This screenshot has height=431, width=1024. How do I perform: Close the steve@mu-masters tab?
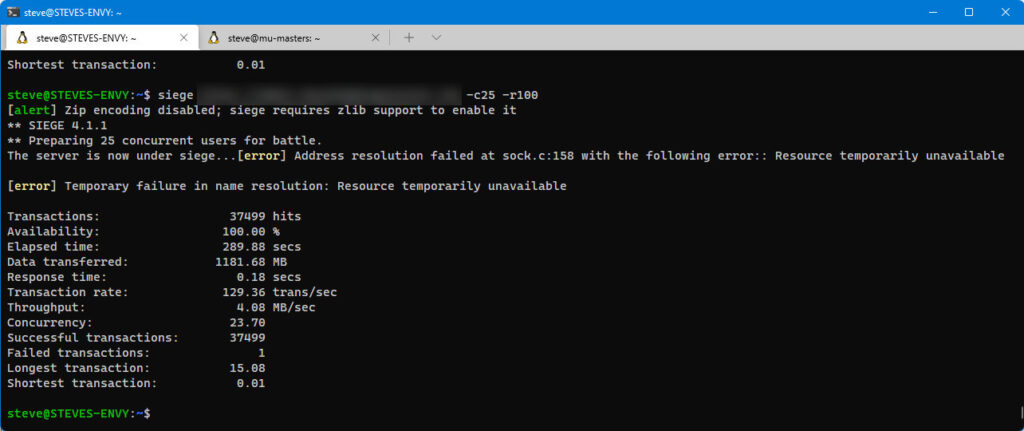pos(375,38)
